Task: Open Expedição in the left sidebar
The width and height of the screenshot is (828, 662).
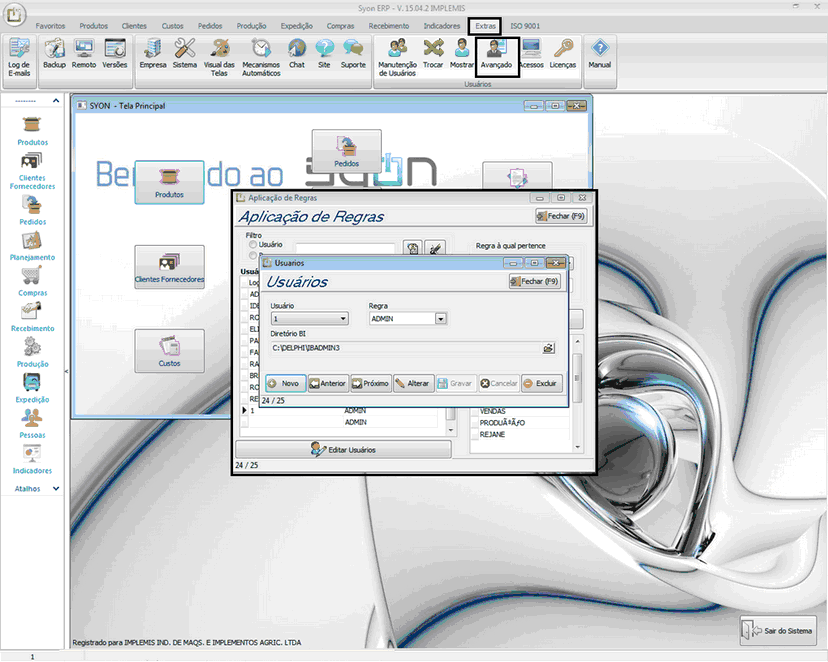Action: coord(32,388)
